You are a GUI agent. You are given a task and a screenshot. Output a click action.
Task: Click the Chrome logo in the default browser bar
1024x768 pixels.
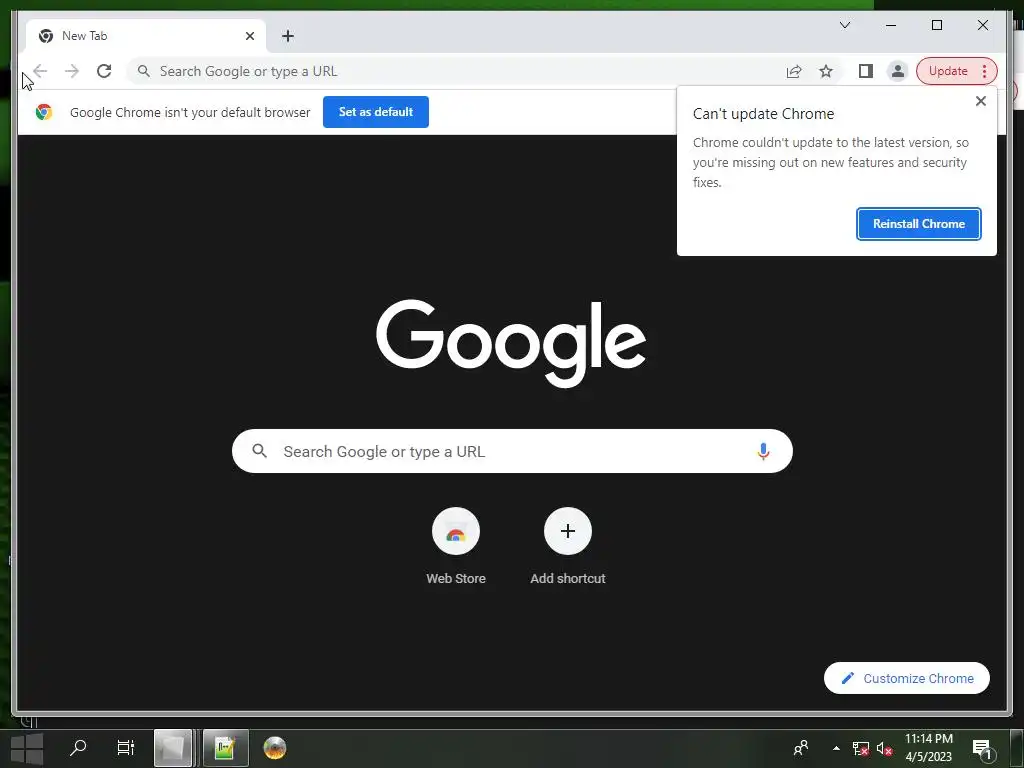(x=44, y=112)
